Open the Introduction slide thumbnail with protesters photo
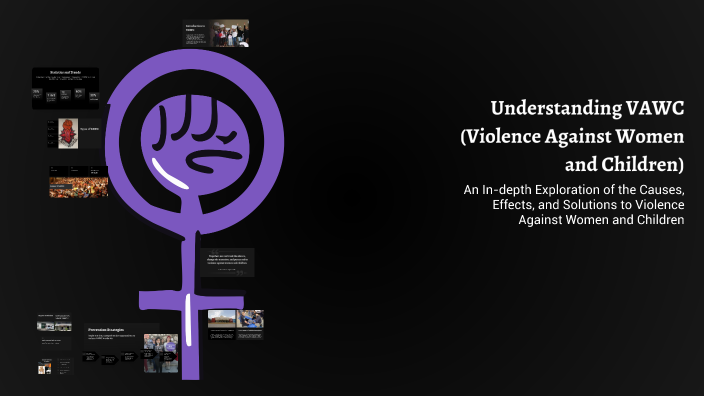The image size is (704, 396). (216, 33)
